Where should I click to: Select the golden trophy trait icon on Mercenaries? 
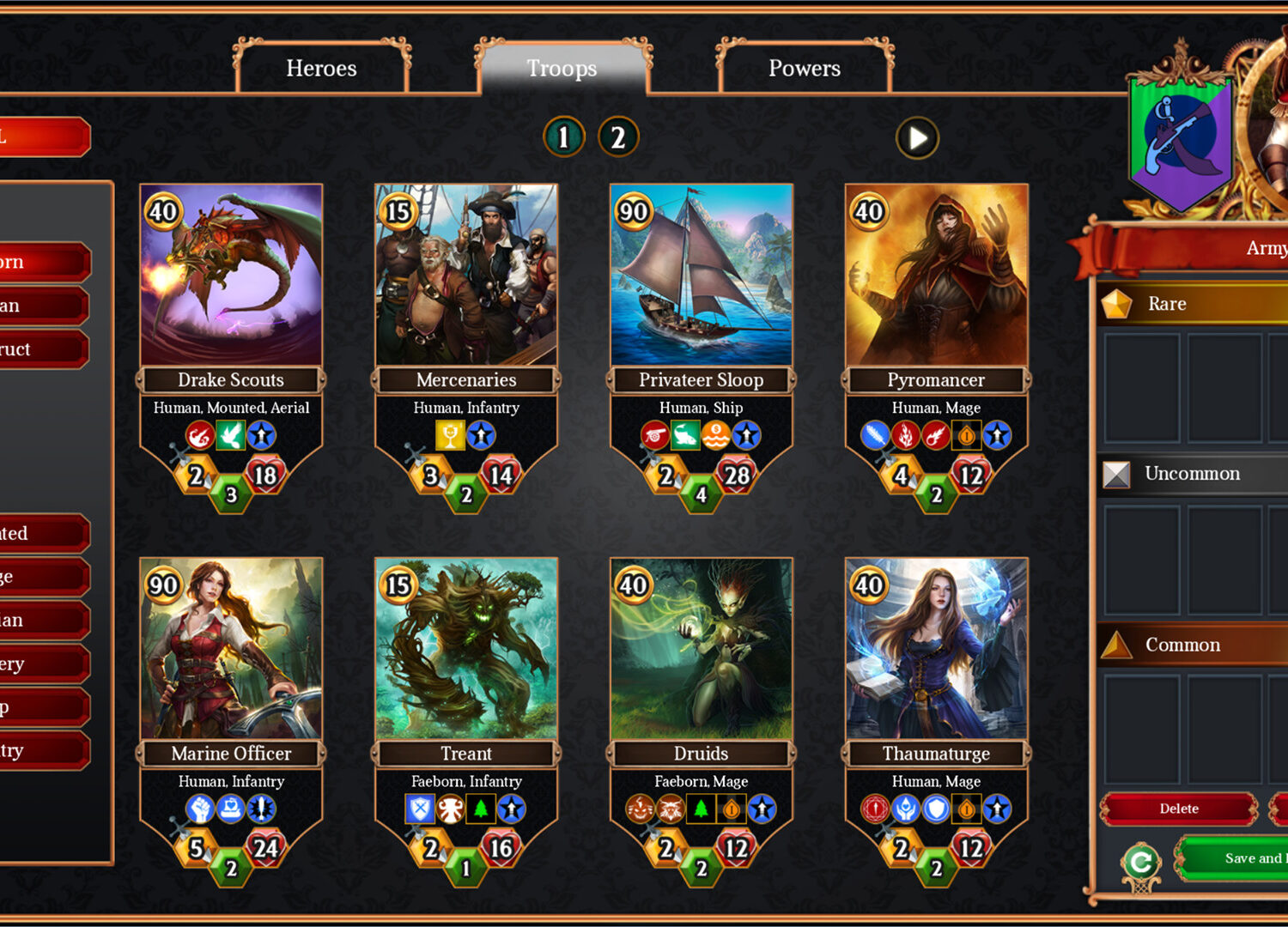(x=450, y=435)
